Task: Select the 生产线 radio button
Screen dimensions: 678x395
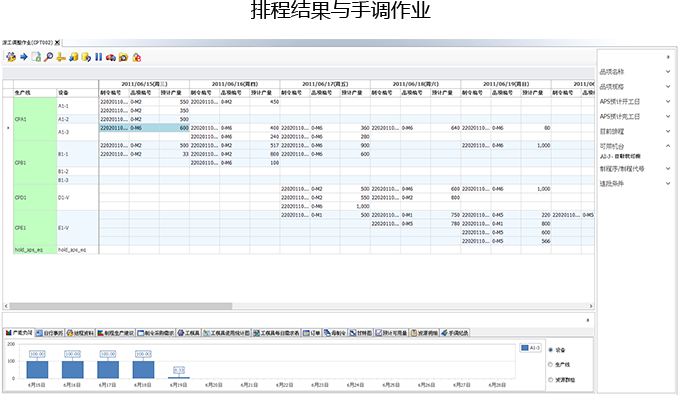Action: pos(550,365)
